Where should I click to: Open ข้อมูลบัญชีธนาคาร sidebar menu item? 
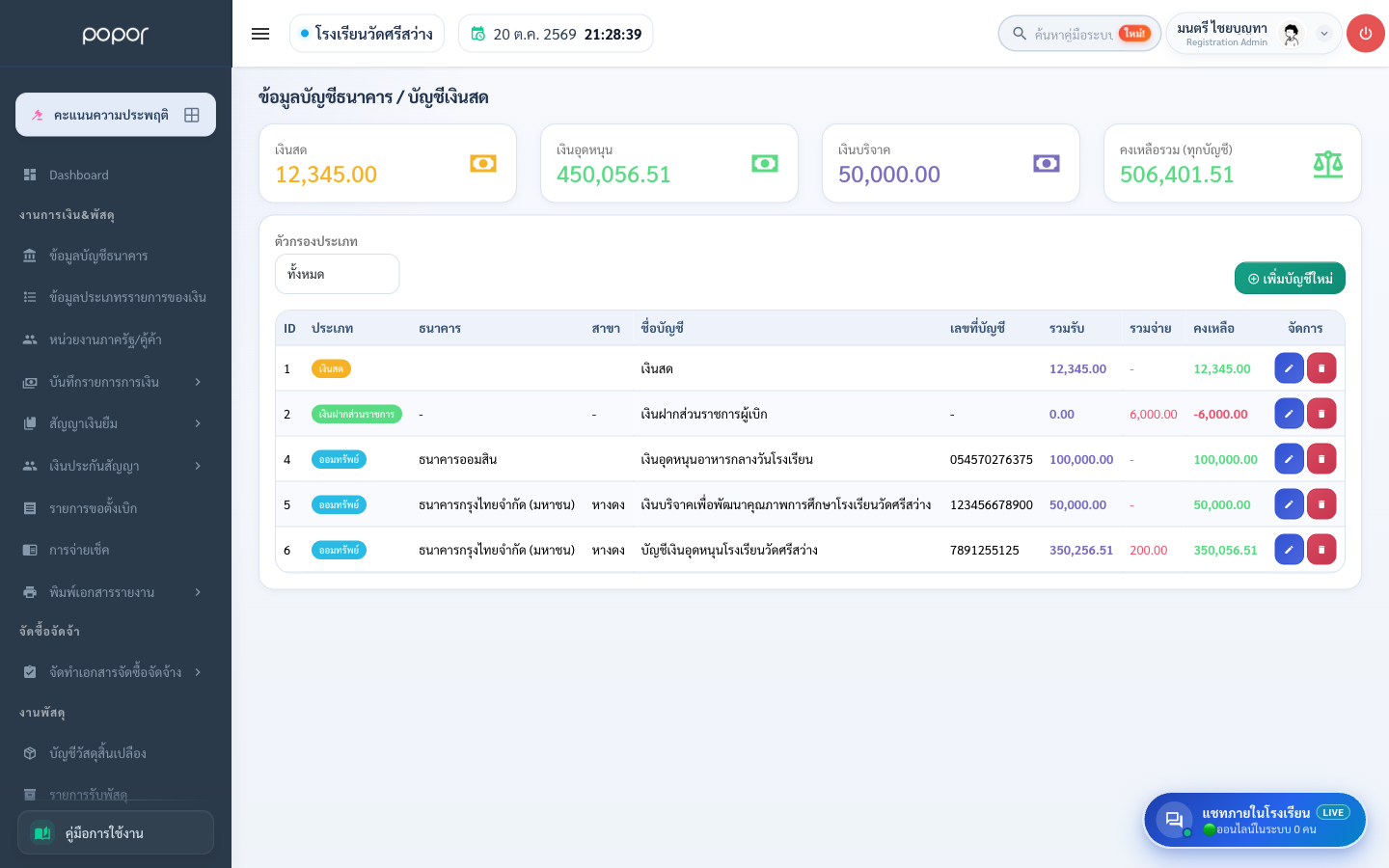coord(116,256)
